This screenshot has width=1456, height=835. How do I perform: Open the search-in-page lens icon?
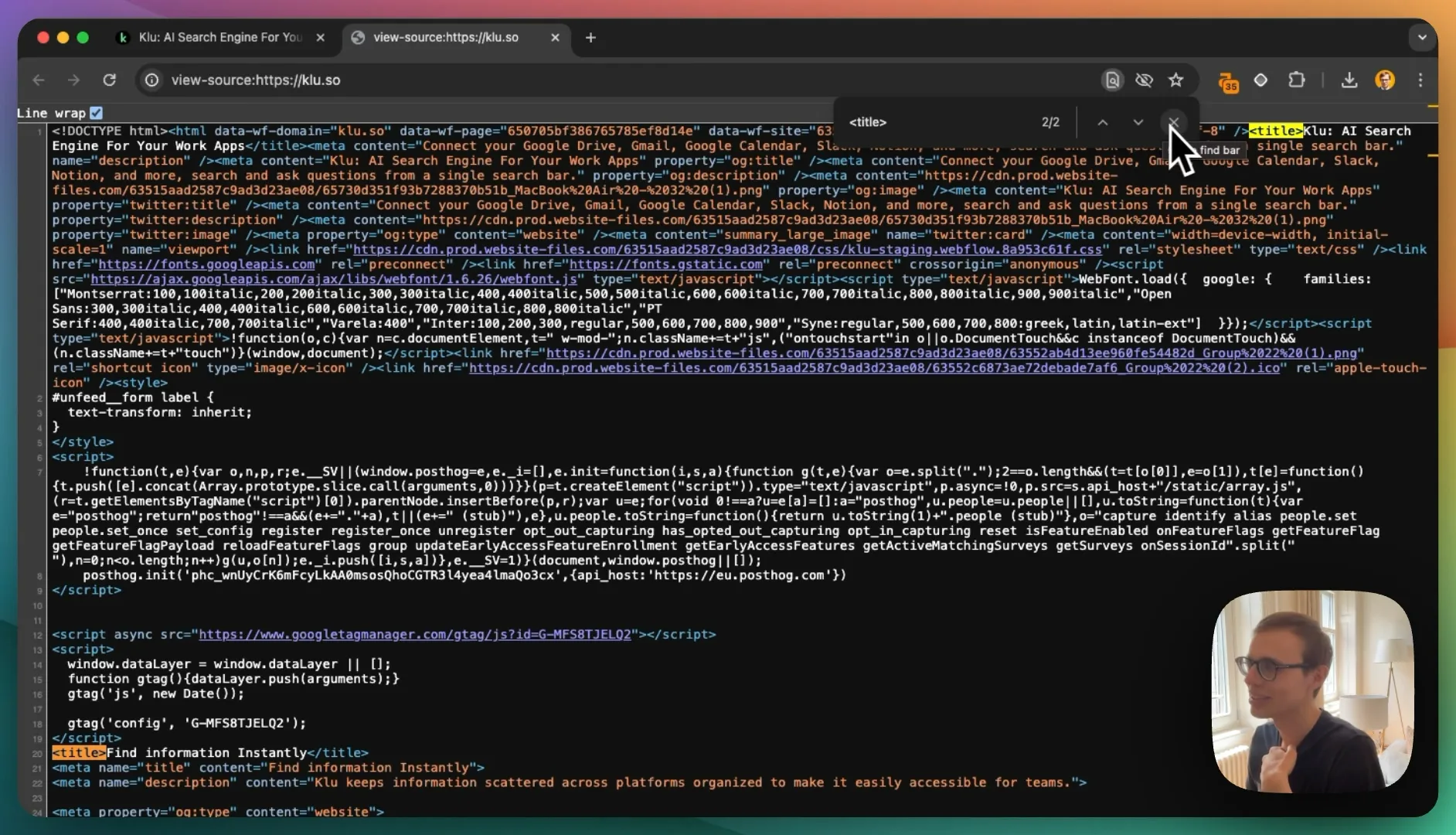click(x=1112, y=80)
